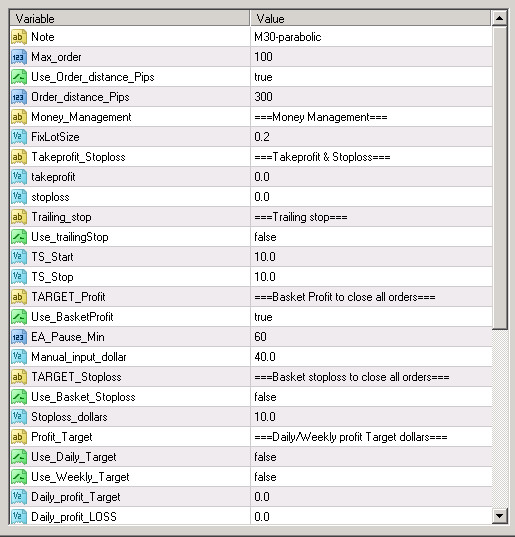This screenshot has width=515, height=537.
Task: Select the boolean icon for Use_BasketProfit
Action: click(x=18, y=317)
